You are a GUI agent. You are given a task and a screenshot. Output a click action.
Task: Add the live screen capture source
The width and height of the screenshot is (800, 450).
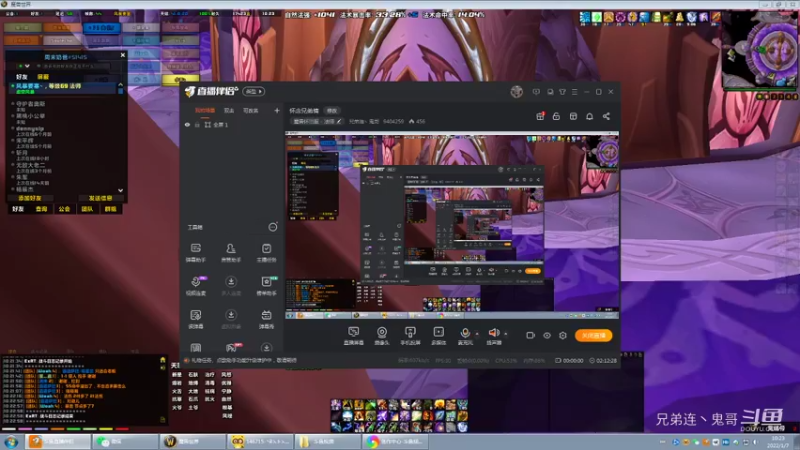(x=353, y=336)
